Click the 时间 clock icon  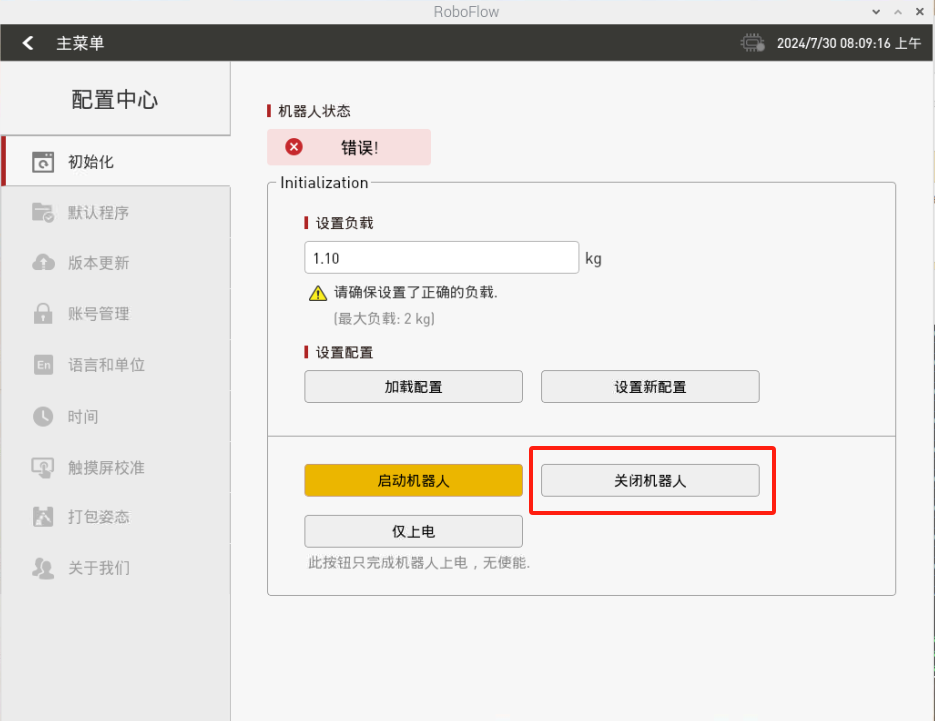click(43, 416)
